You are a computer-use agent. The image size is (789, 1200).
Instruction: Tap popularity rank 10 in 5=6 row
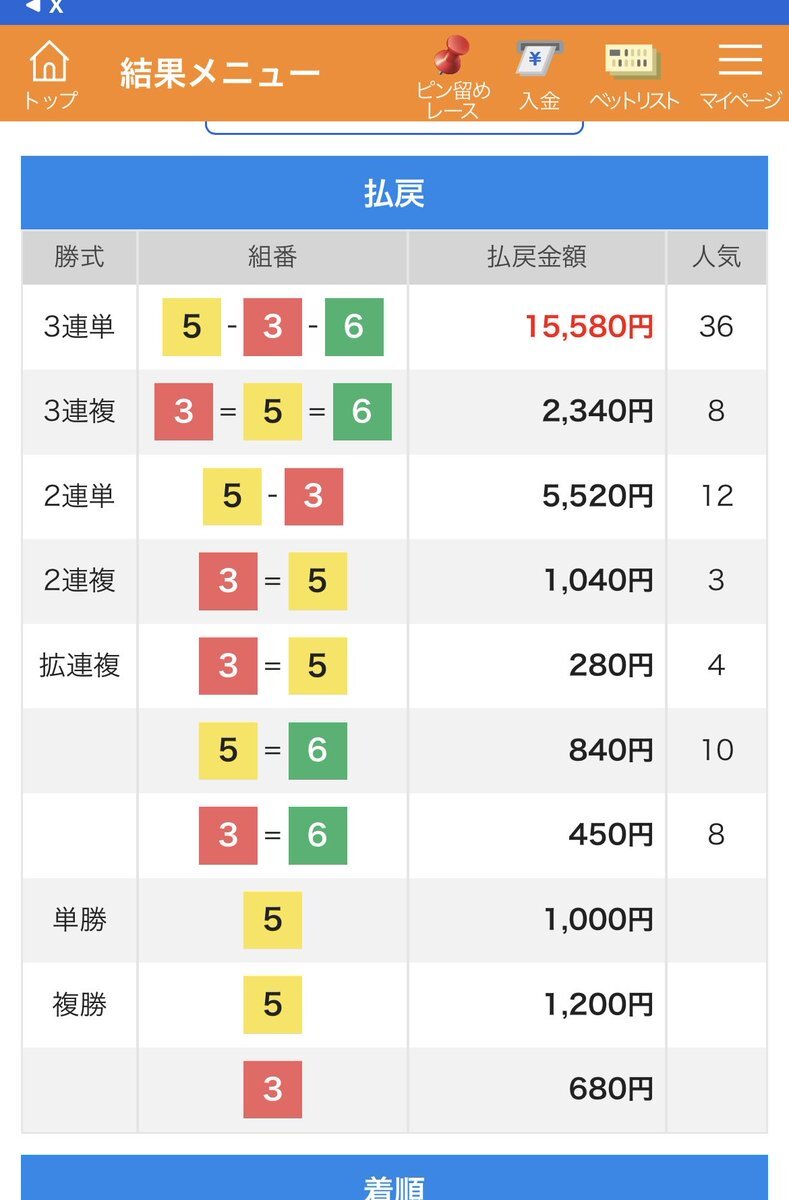coord(716,750)
